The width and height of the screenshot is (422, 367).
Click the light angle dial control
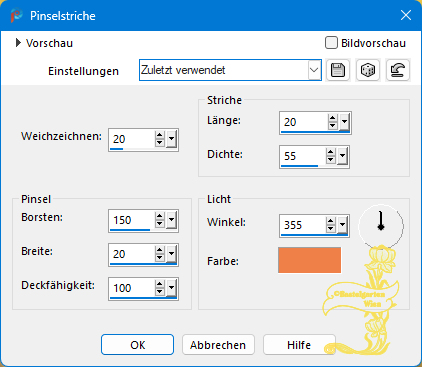[381, 226]
